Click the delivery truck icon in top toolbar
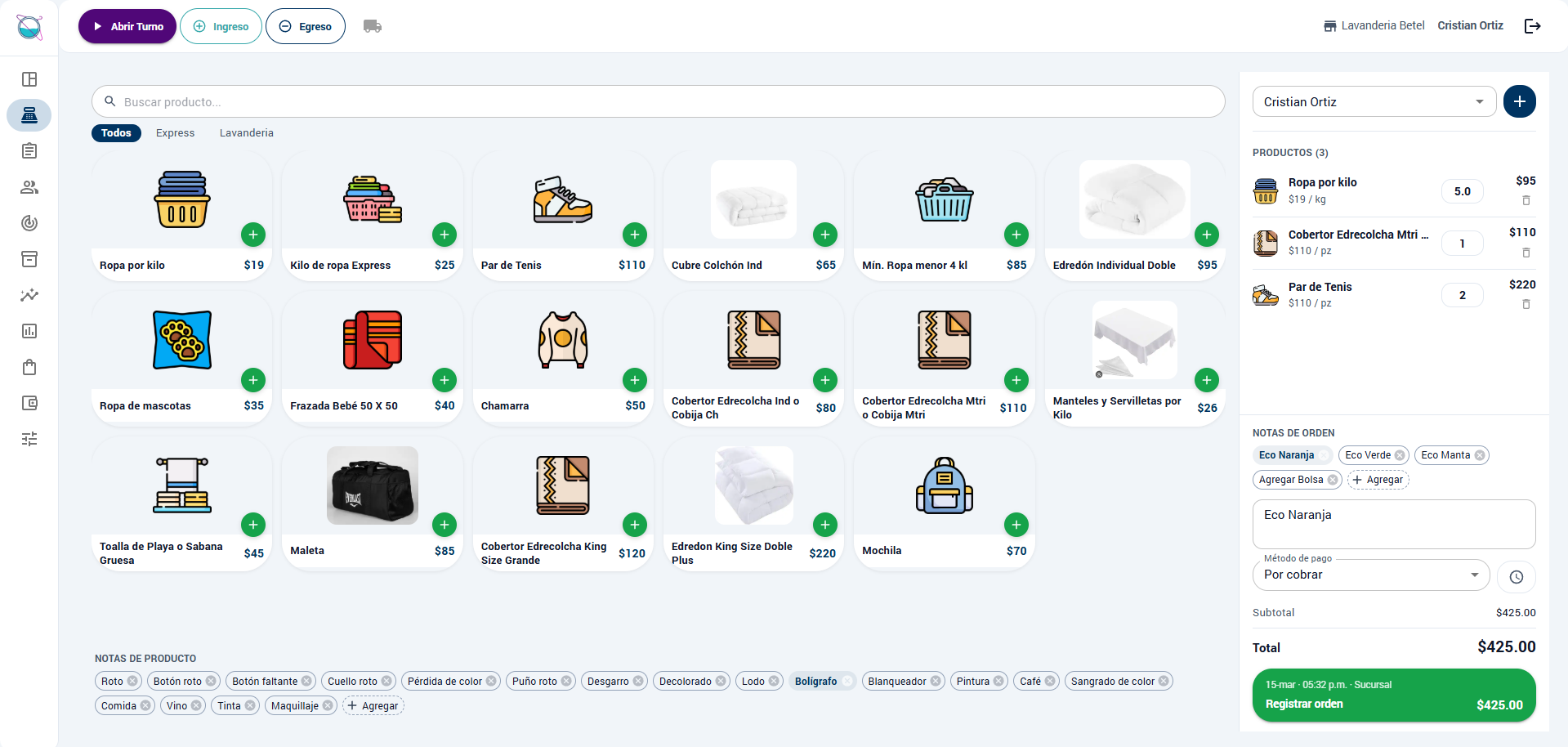The width and height of the screenshot is (1568, 747). click(x=373, y=25)
